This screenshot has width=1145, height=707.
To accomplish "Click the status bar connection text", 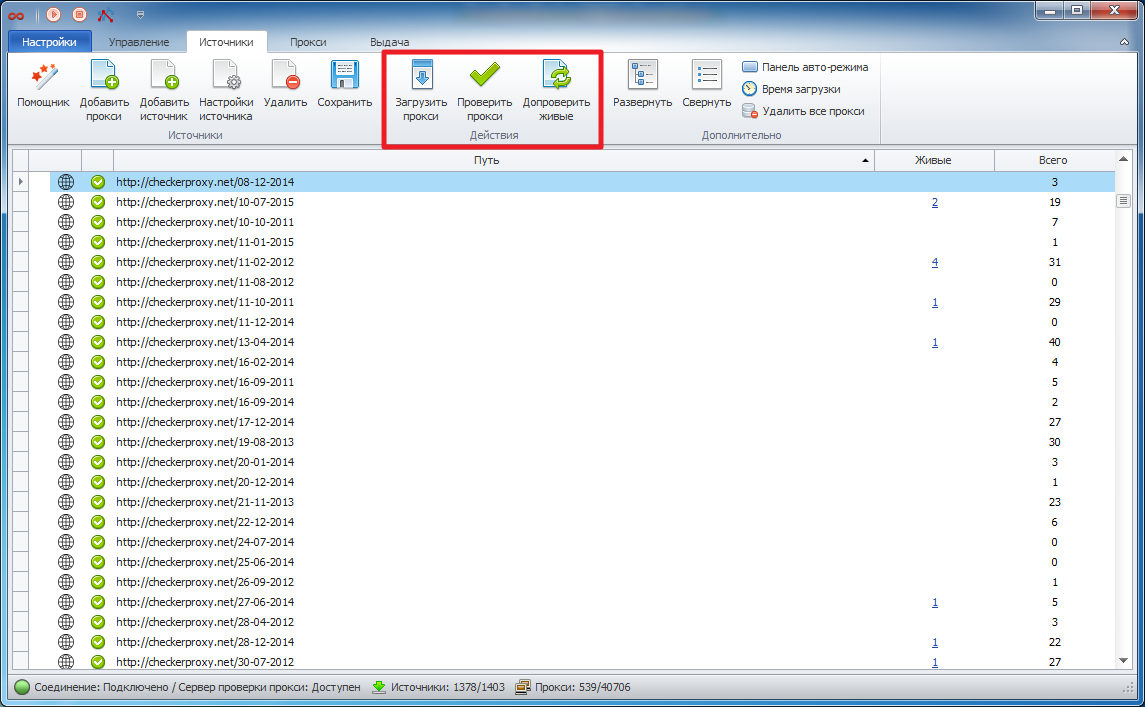I will point(197,687).
